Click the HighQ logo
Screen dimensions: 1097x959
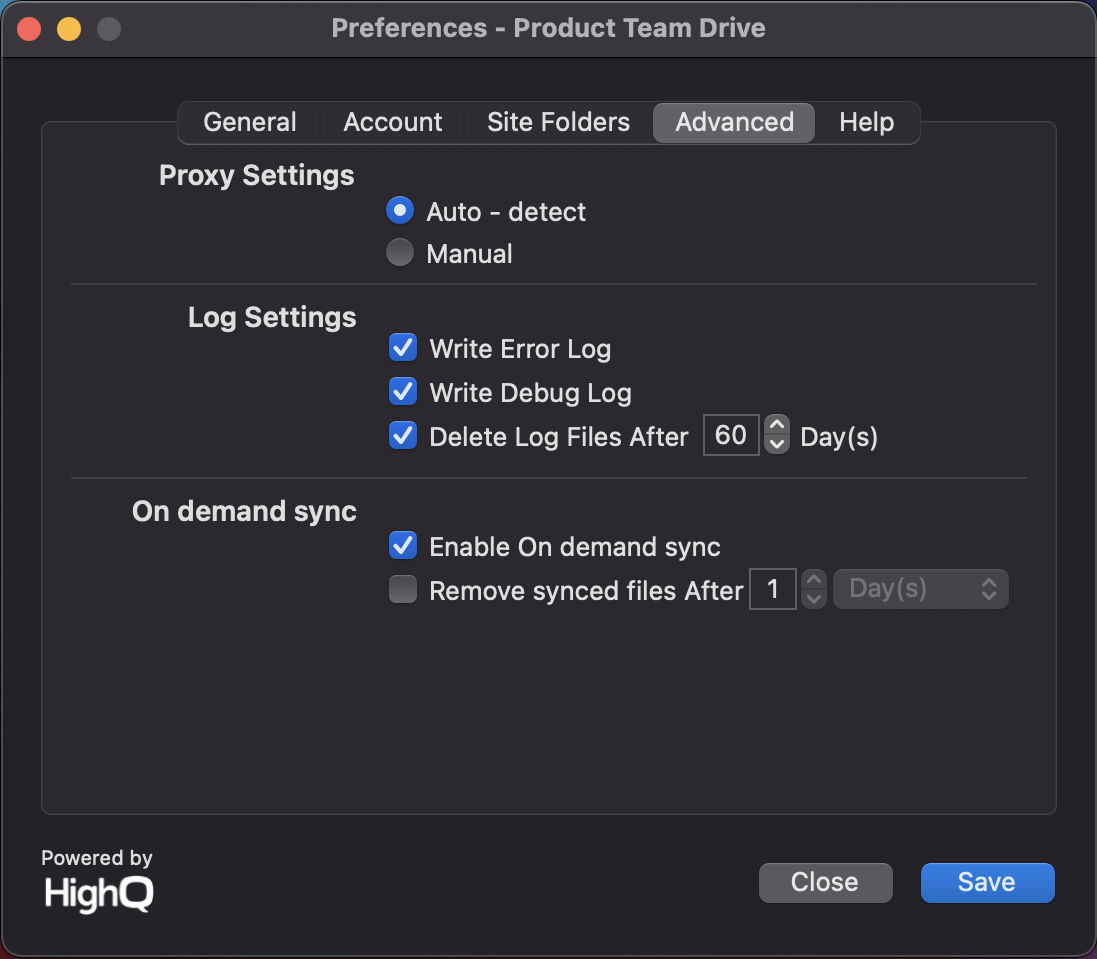(99, 893)
